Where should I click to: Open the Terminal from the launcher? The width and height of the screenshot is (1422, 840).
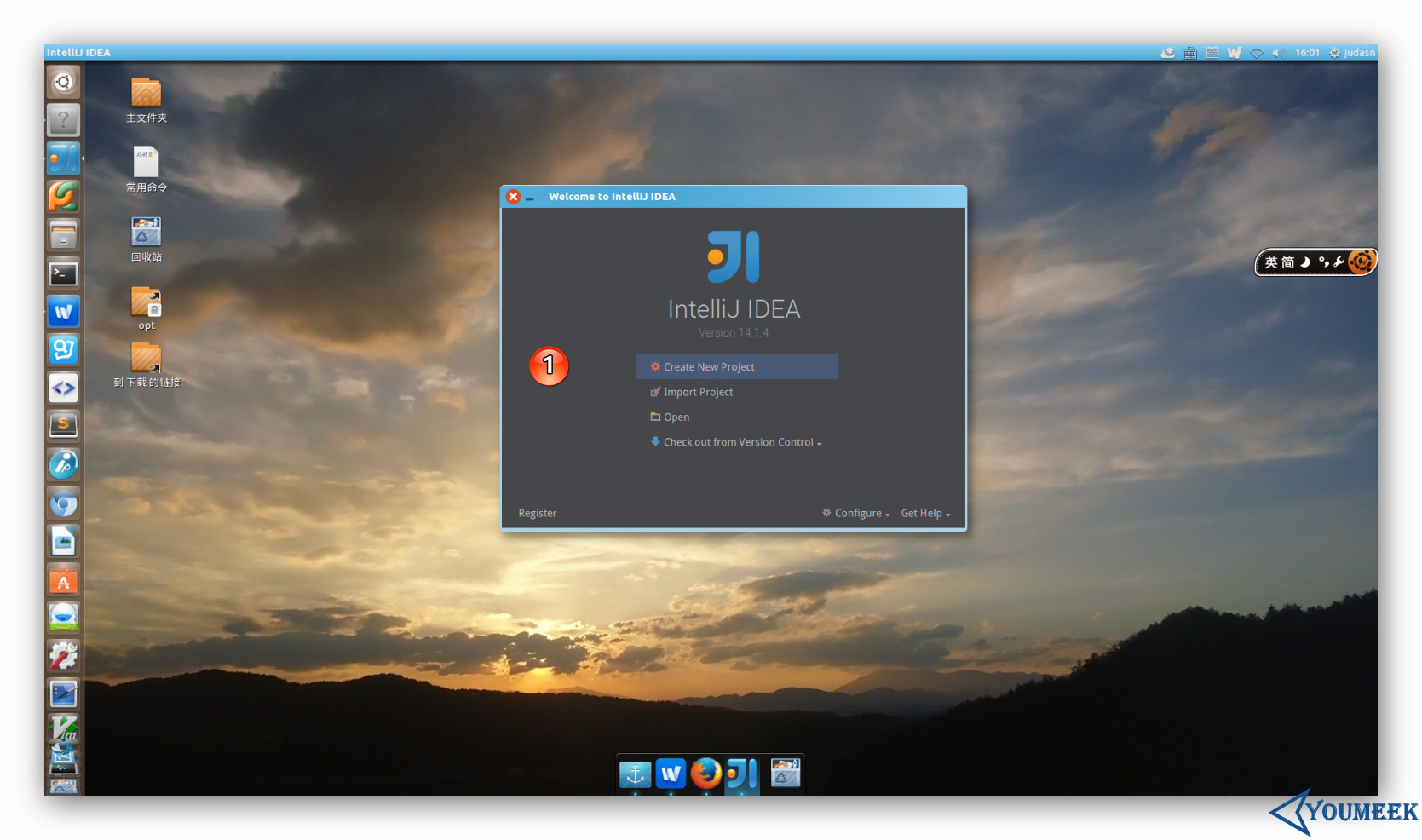pyautogui.click(x=63, y=273)
